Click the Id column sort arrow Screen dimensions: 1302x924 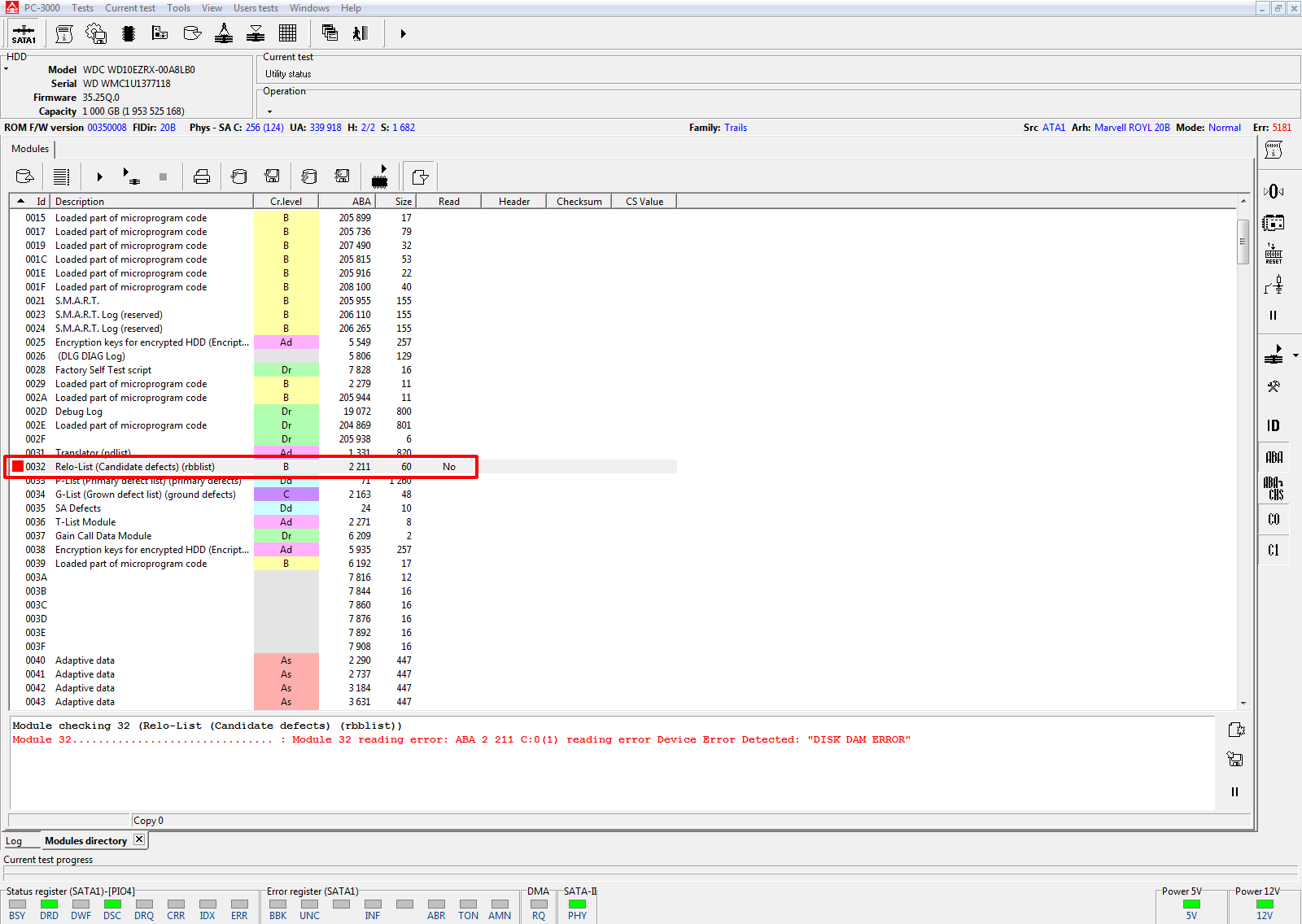(x=21, y=201)
